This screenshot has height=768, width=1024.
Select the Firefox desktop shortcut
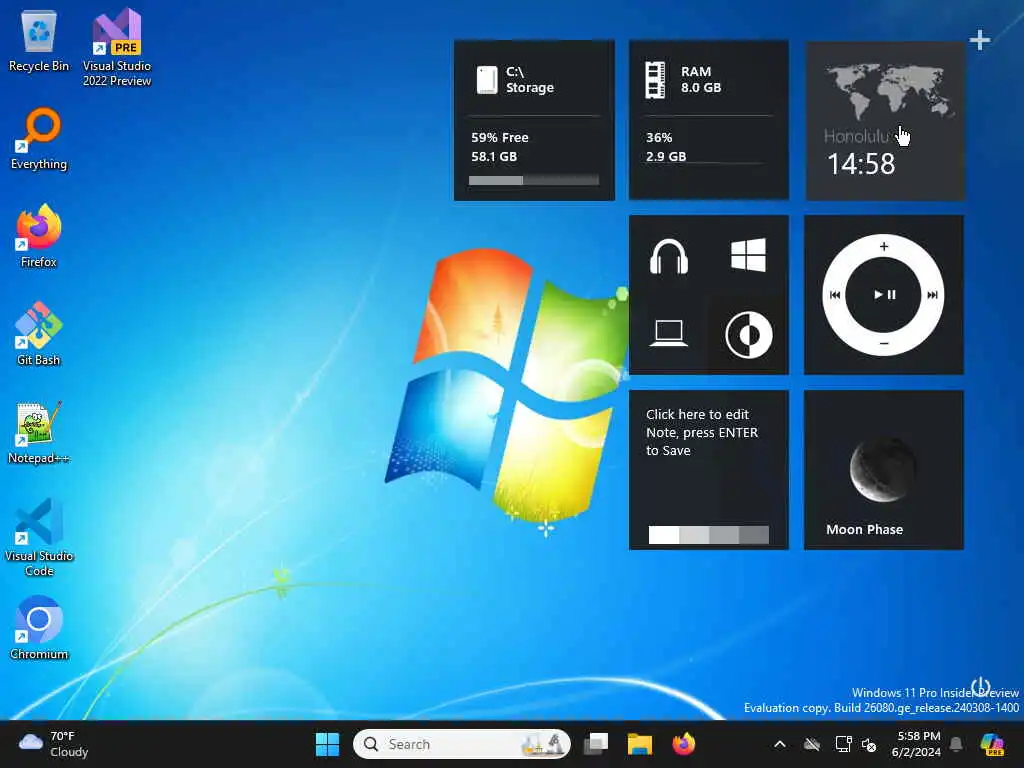tap(39, 236)
